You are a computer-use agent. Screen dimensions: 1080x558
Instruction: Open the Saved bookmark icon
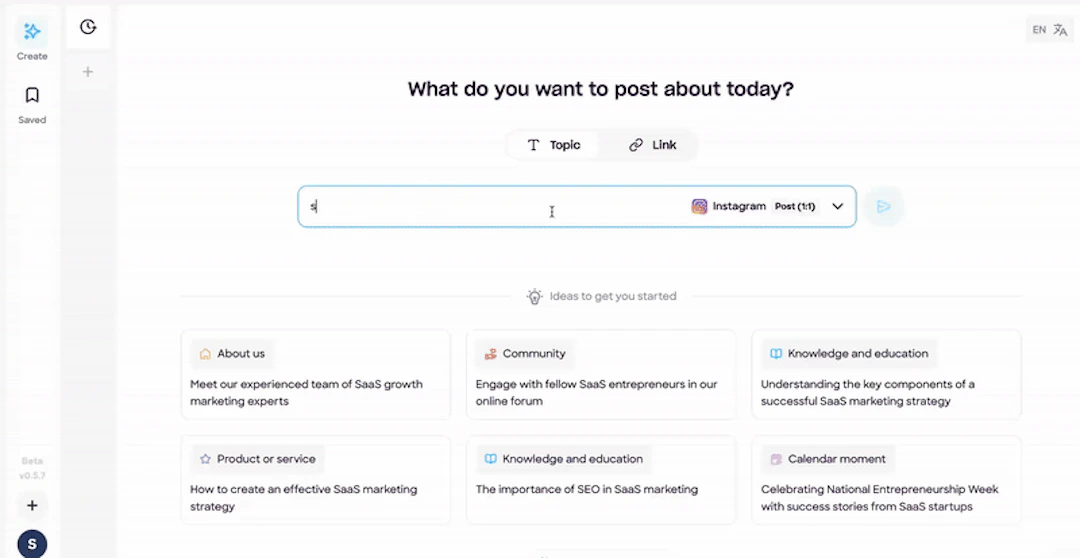[x=32, y=95]
